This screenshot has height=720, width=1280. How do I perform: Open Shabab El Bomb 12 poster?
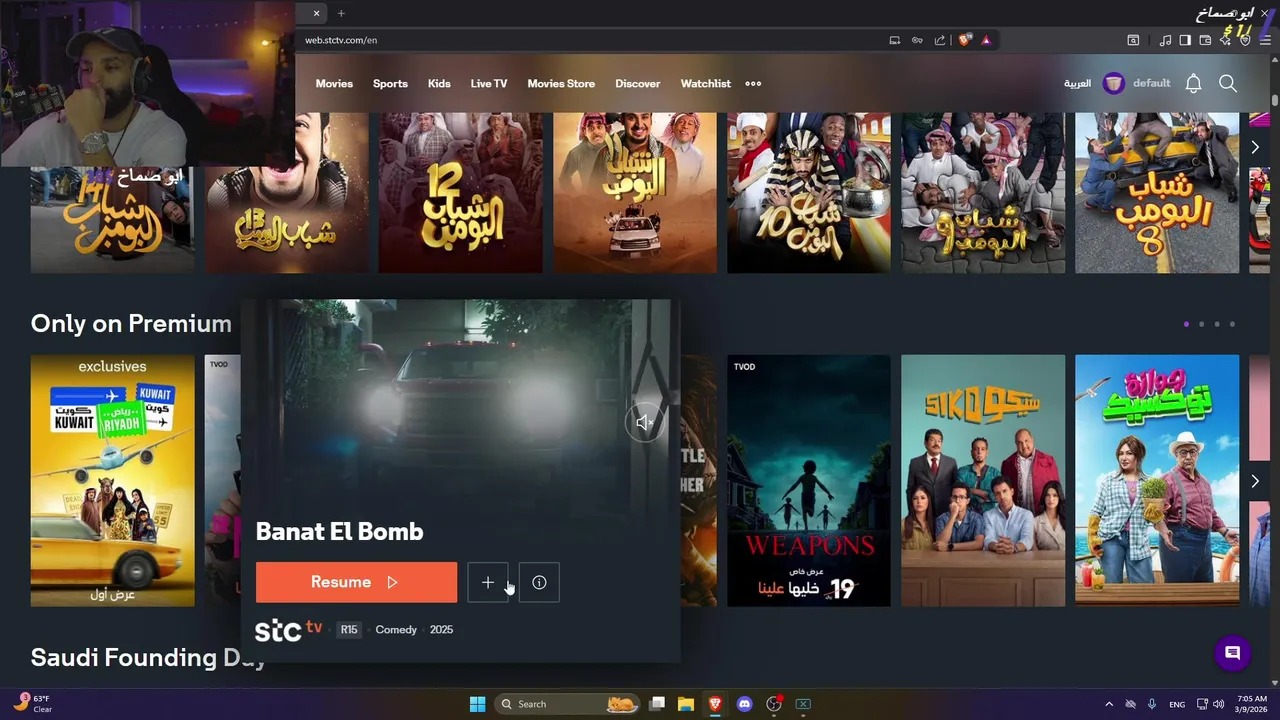461,192
